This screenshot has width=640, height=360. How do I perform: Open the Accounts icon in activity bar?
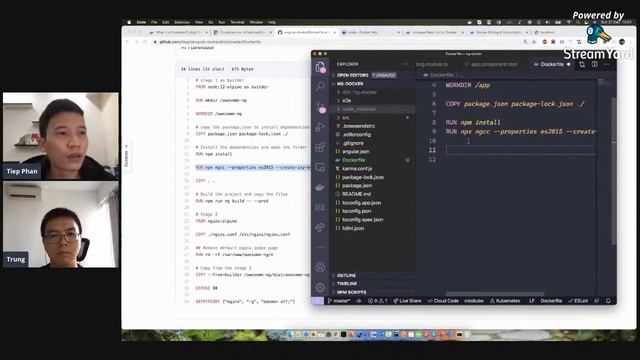click(320, 267)
